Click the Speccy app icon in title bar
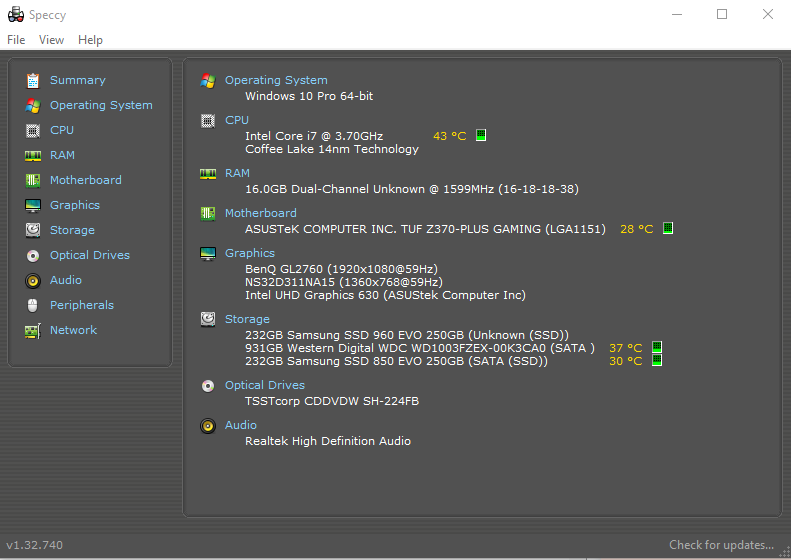The width and height of the screenshot is (791, 560). tap(16, 15)
